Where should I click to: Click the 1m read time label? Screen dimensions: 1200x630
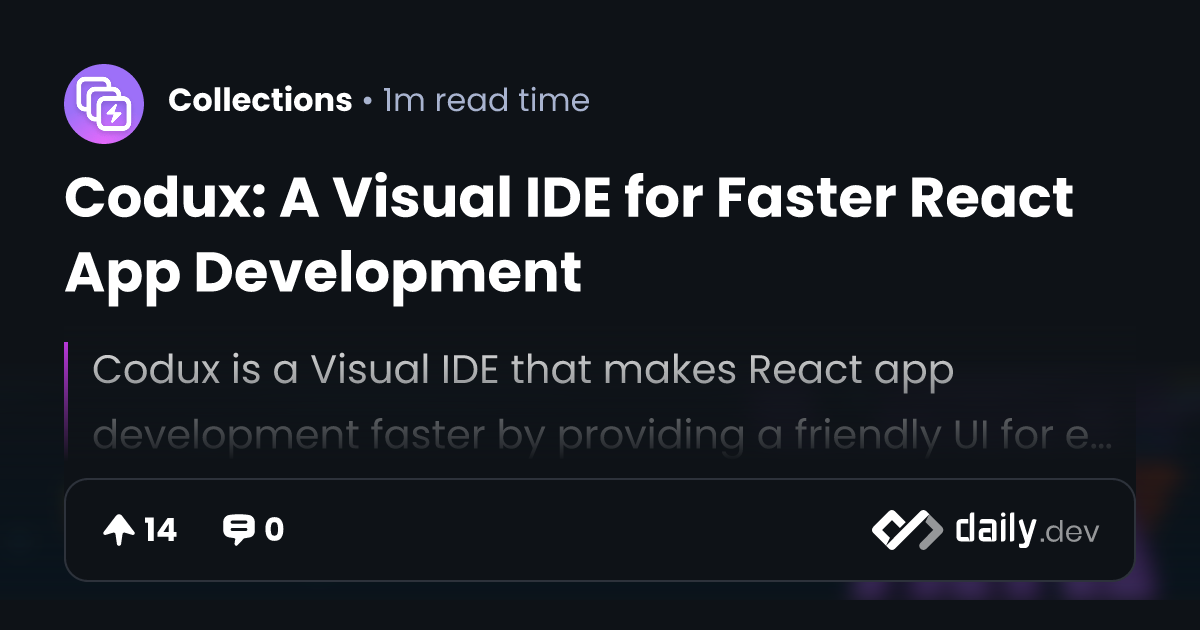(x=487, y=100)
